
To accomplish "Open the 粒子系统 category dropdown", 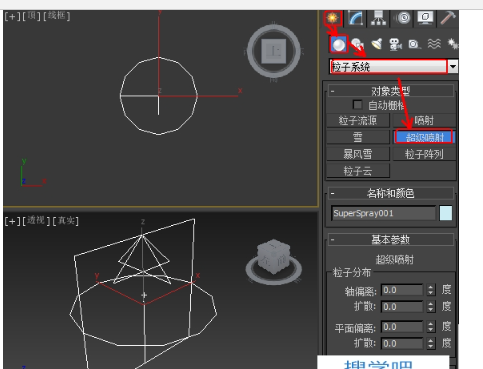I will (393, 67).
